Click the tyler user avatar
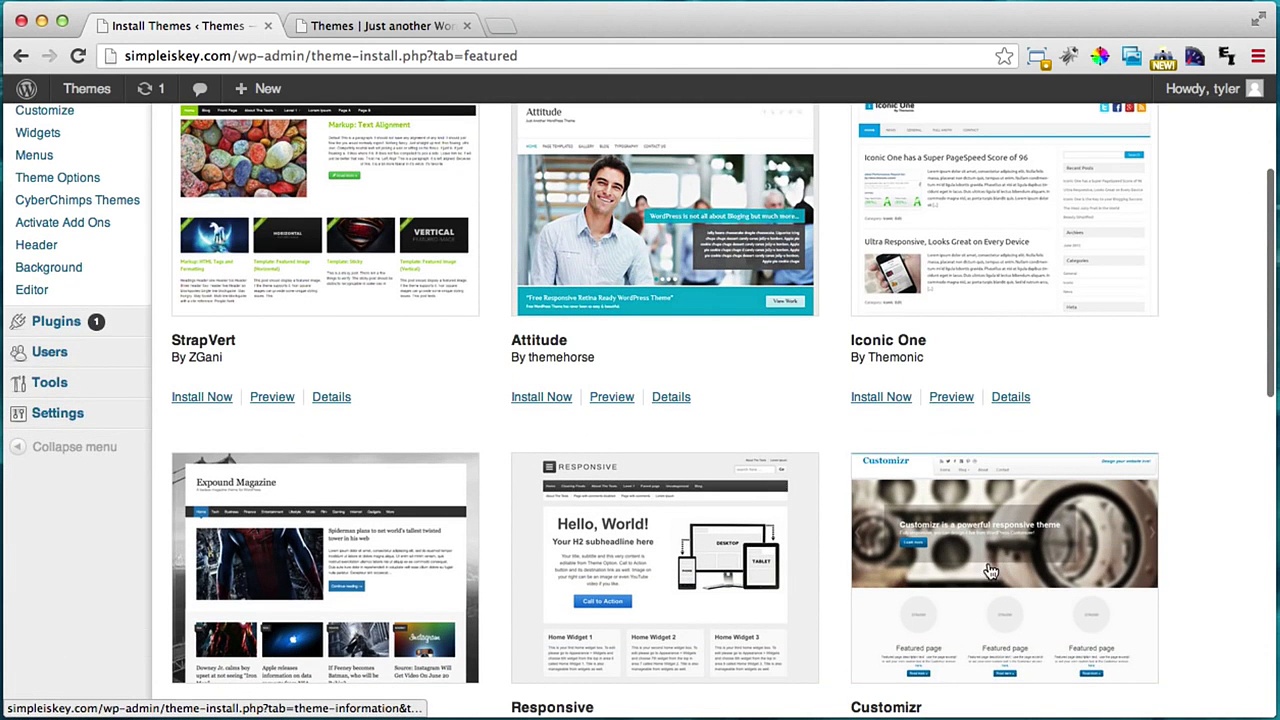Screen dimensions: 1280x720 click(x=1255, y=89)
